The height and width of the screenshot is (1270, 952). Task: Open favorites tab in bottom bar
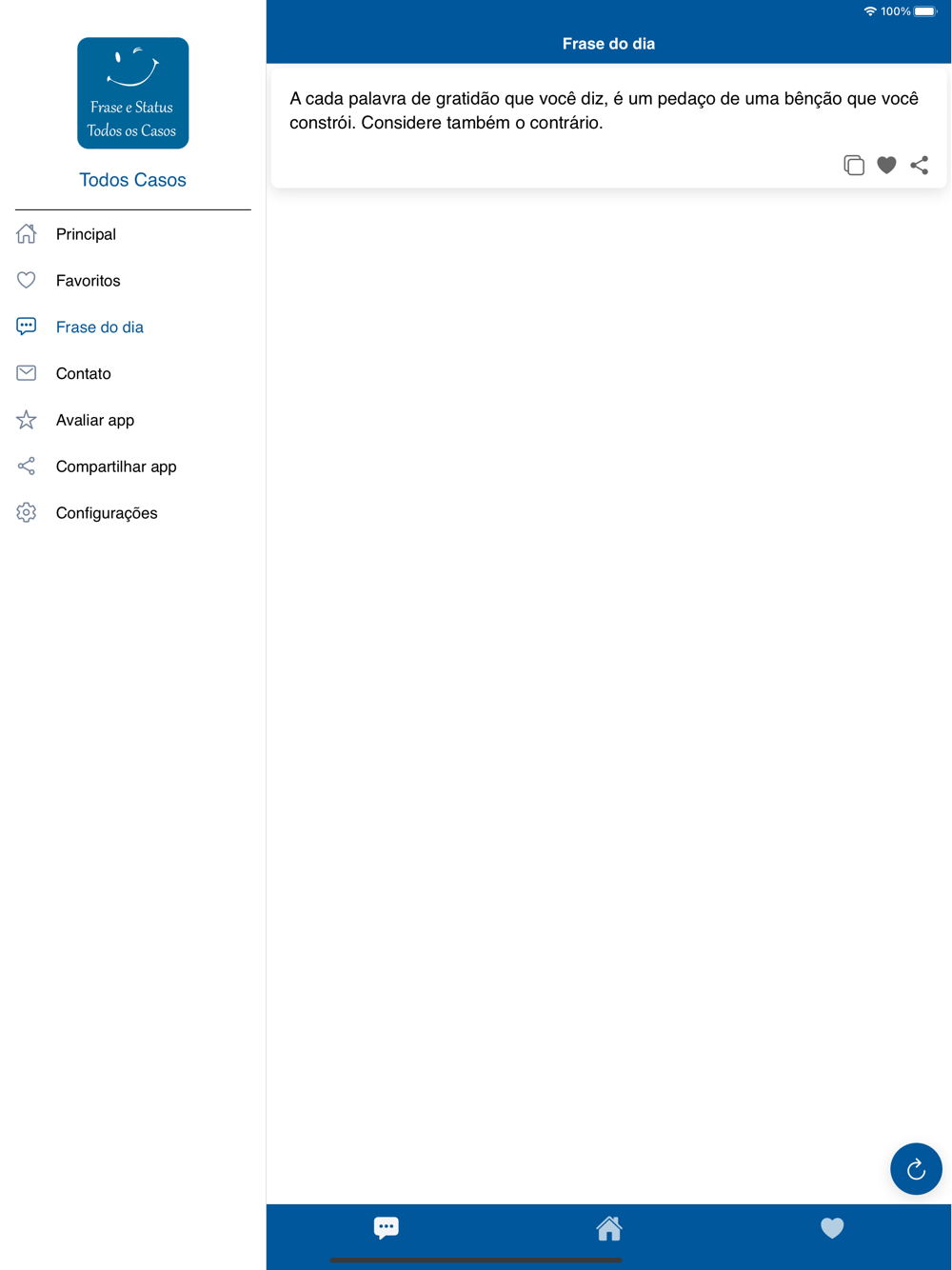832,1228
